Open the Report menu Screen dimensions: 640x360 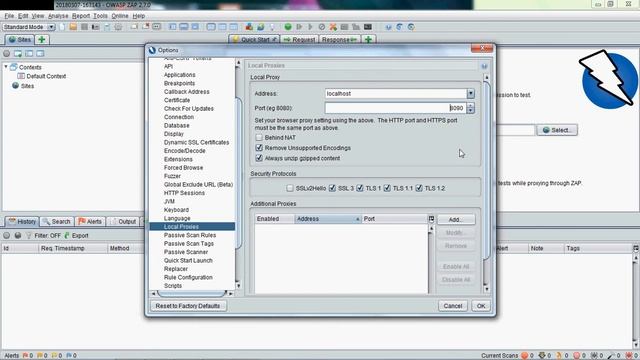click(81, 16)
